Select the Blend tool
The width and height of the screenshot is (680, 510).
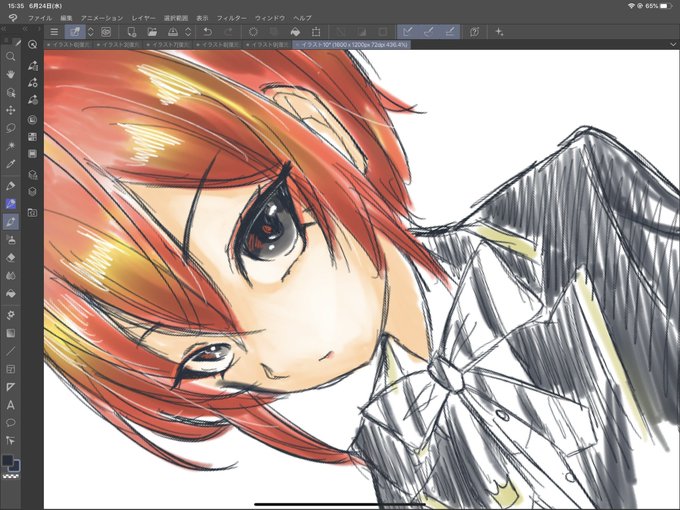point(10,275)
